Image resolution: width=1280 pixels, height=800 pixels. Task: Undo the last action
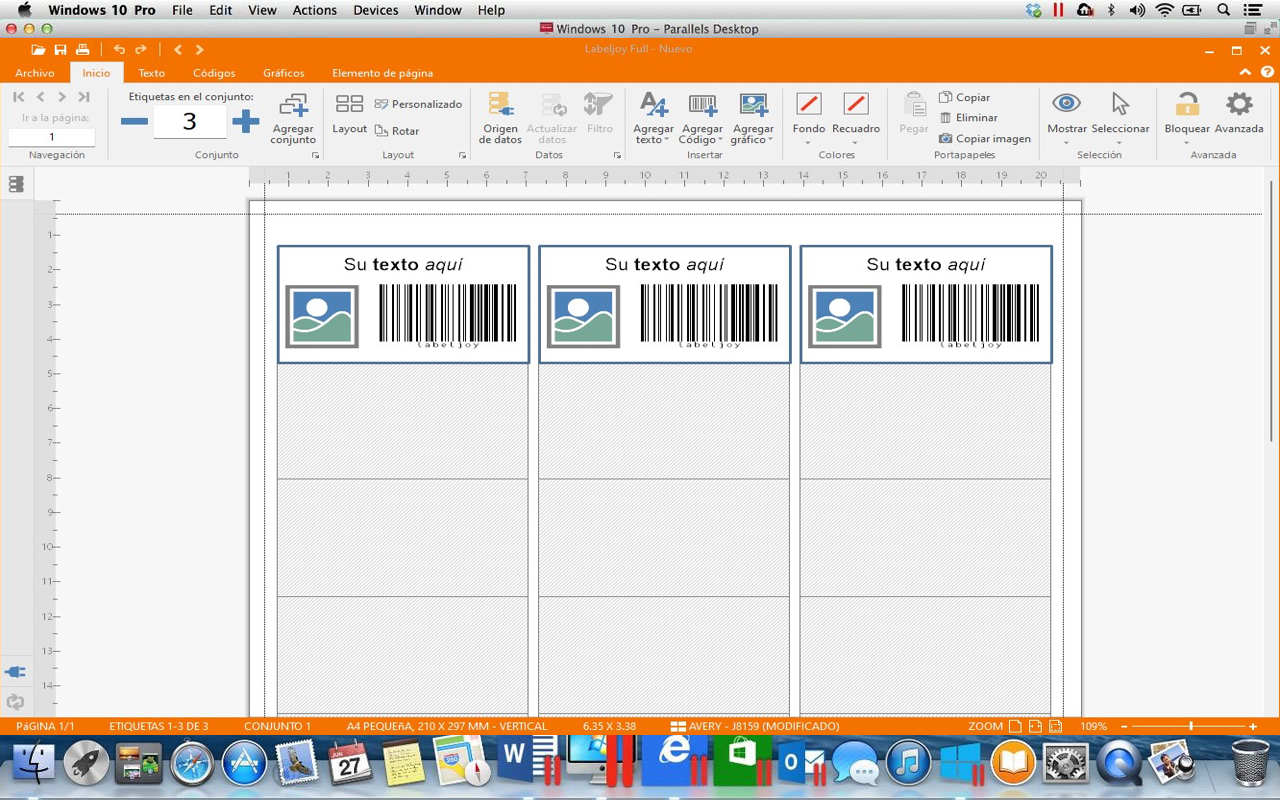(x=119, y=50)
